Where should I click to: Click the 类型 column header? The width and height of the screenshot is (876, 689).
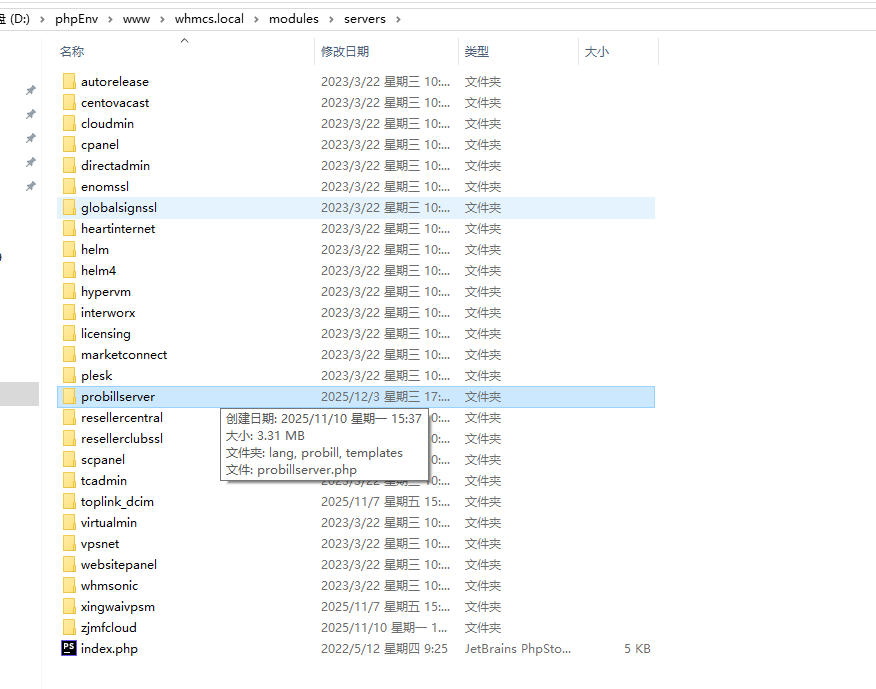477,52
